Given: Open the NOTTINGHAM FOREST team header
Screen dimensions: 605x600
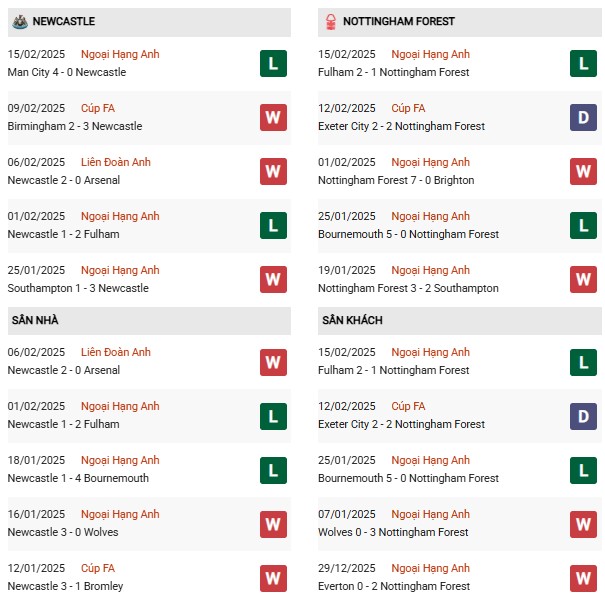Looking at the screenshot, I should pyautogui.click(x=398, y=21).
